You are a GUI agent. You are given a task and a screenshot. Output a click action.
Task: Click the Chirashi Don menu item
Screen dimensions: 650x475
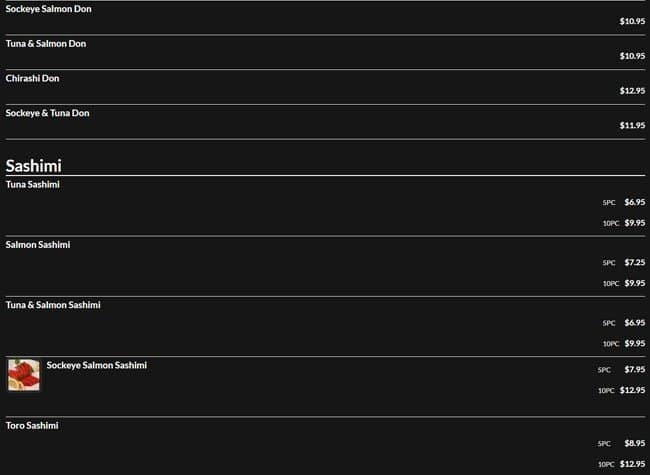click(33, 78)
